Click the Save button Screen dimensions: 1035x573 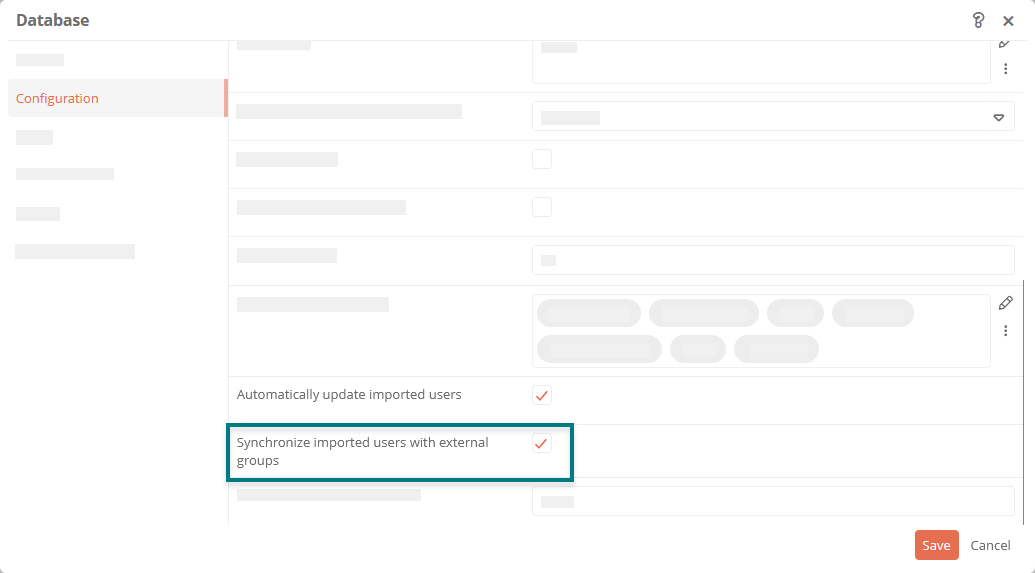(x=937, y=545)
